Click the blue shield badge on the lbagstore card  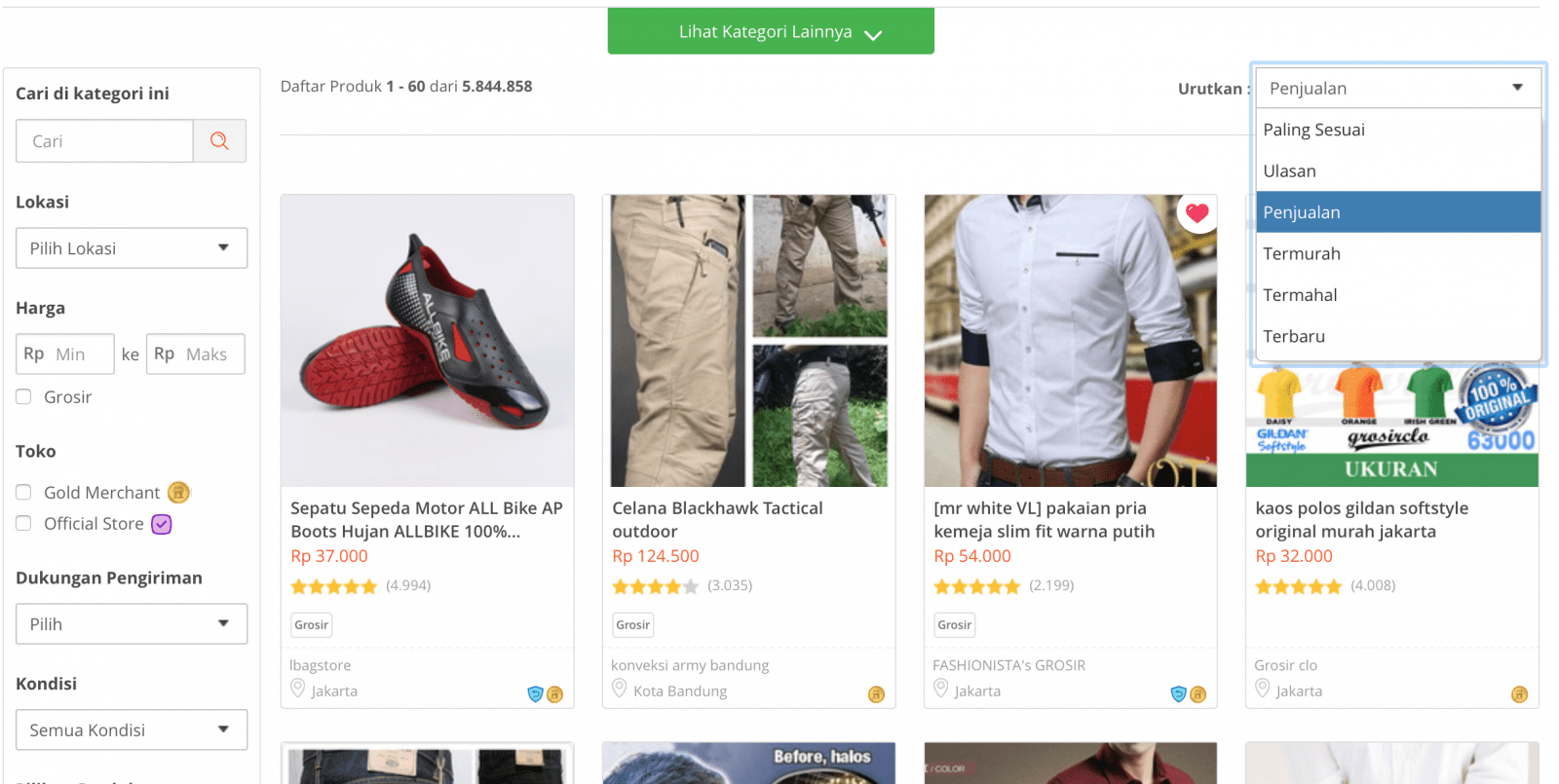(535, 694)
